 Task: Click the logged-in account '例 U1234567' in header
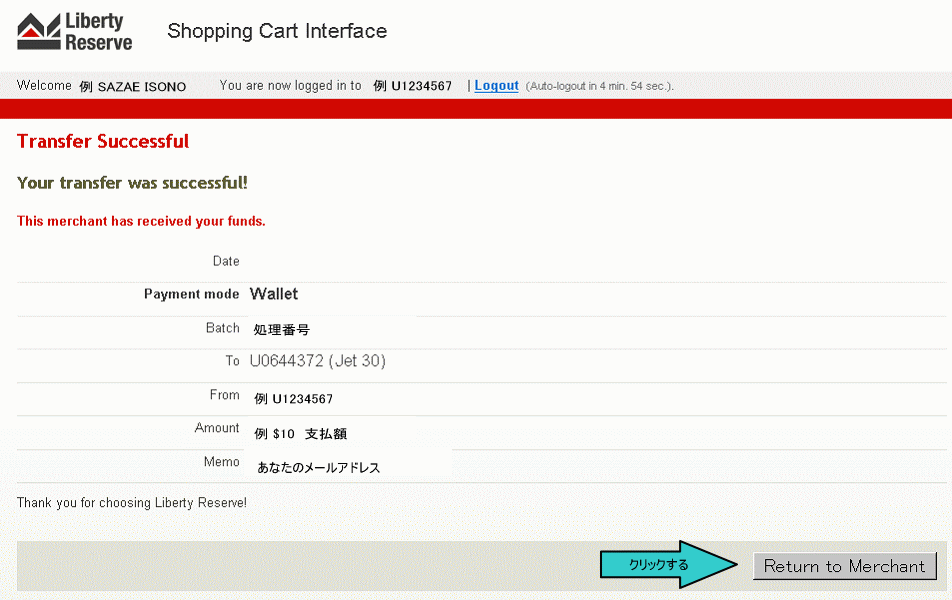412,86
